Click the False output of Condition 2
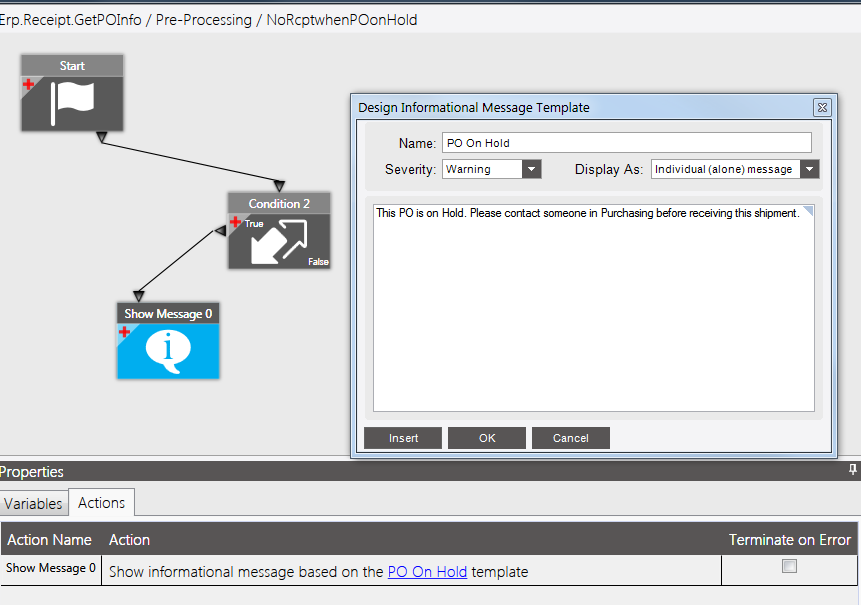The image size is (861, 605). click(318, 262)
